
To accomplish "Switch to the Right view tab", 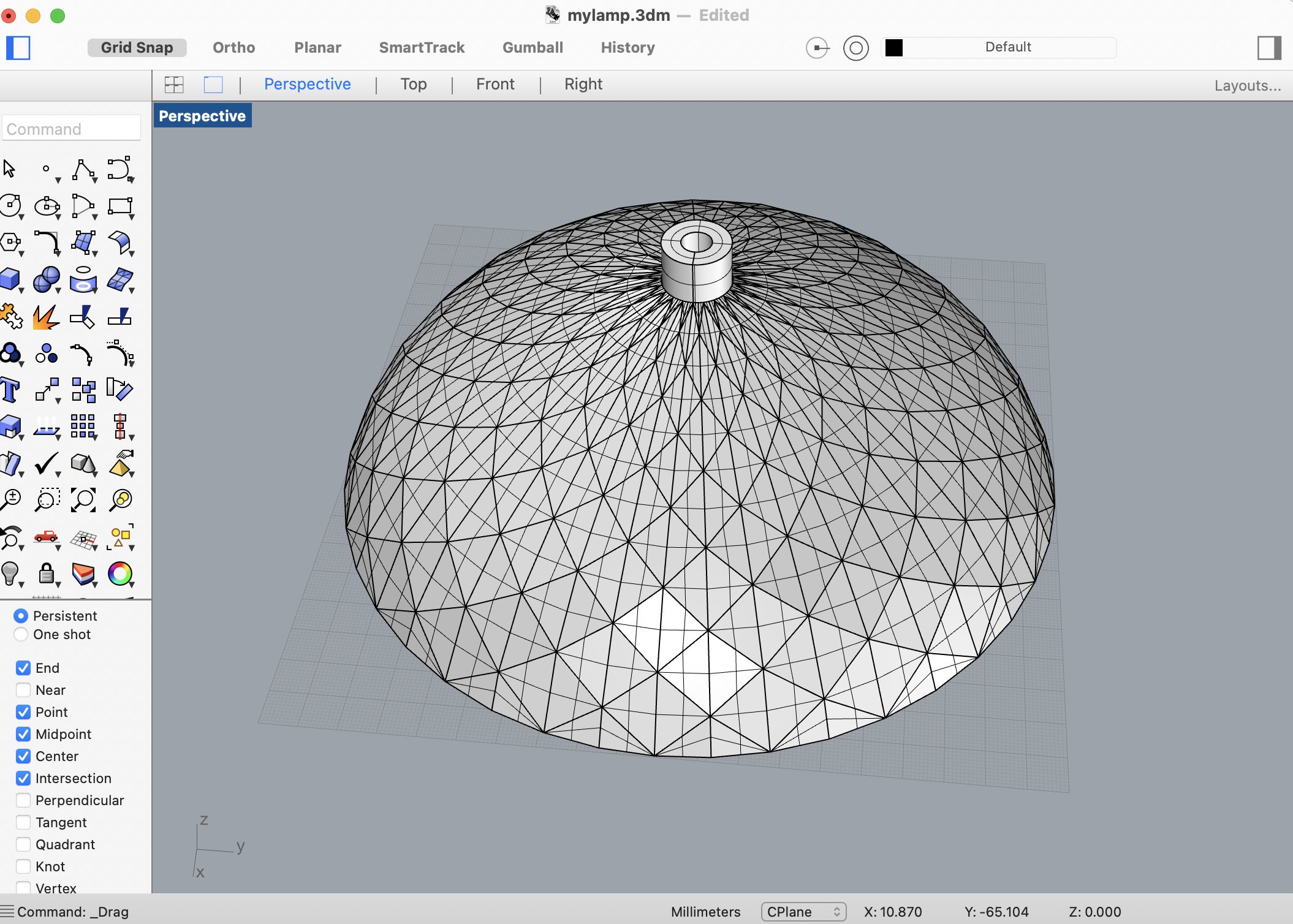I will [x=583, y=84].
